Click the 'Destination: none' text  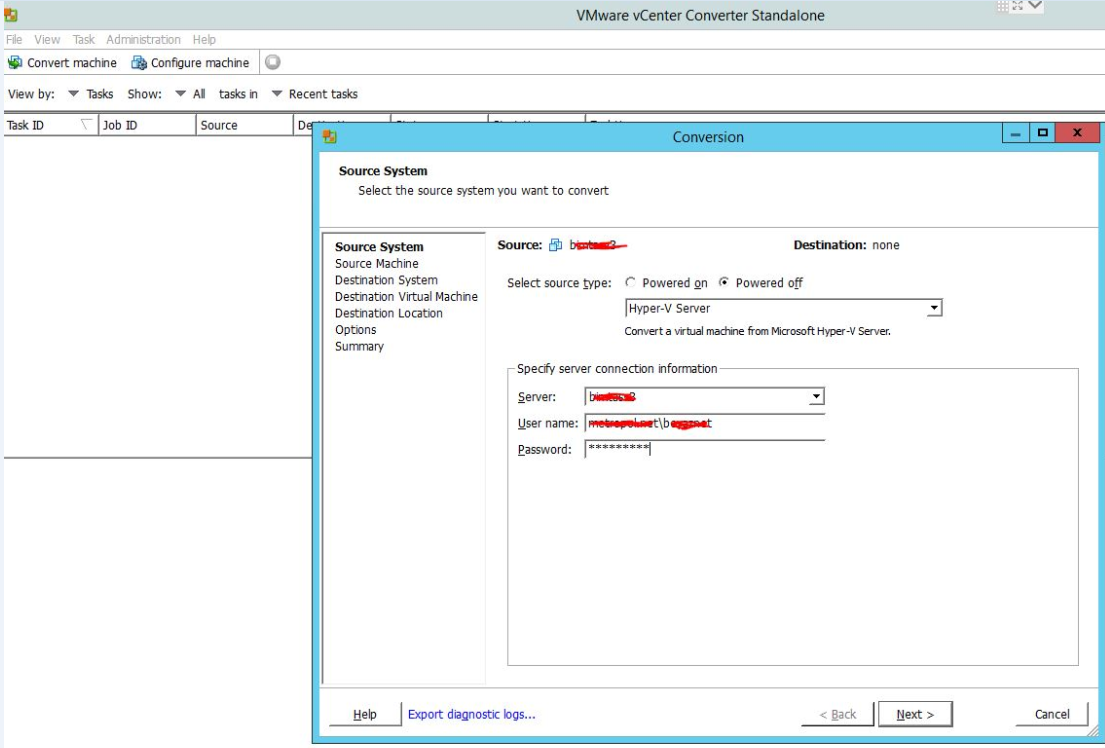pos(846,245)
